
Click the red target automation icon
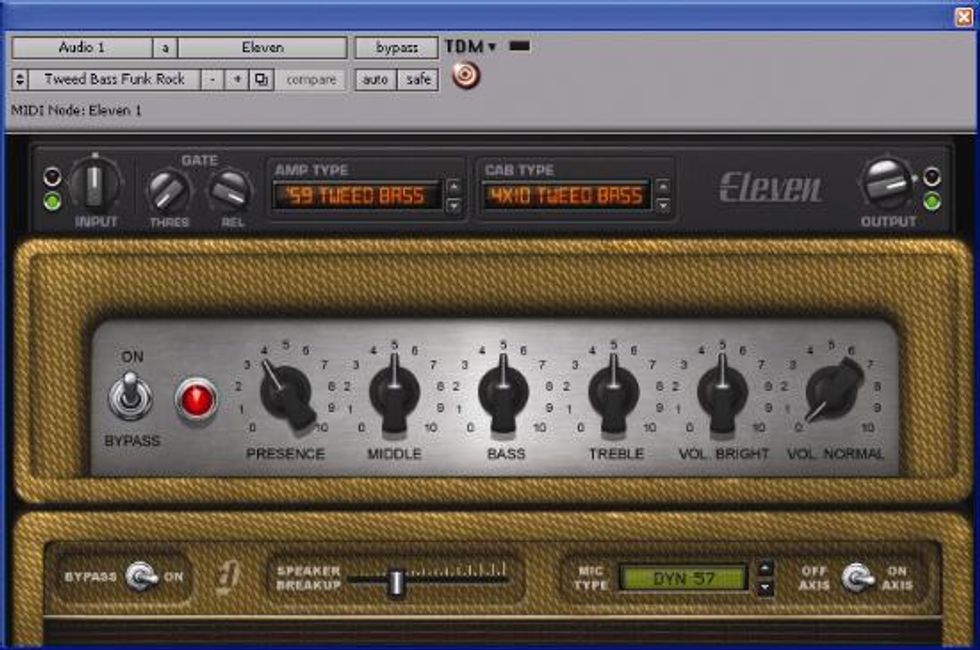tap(465, 76)
